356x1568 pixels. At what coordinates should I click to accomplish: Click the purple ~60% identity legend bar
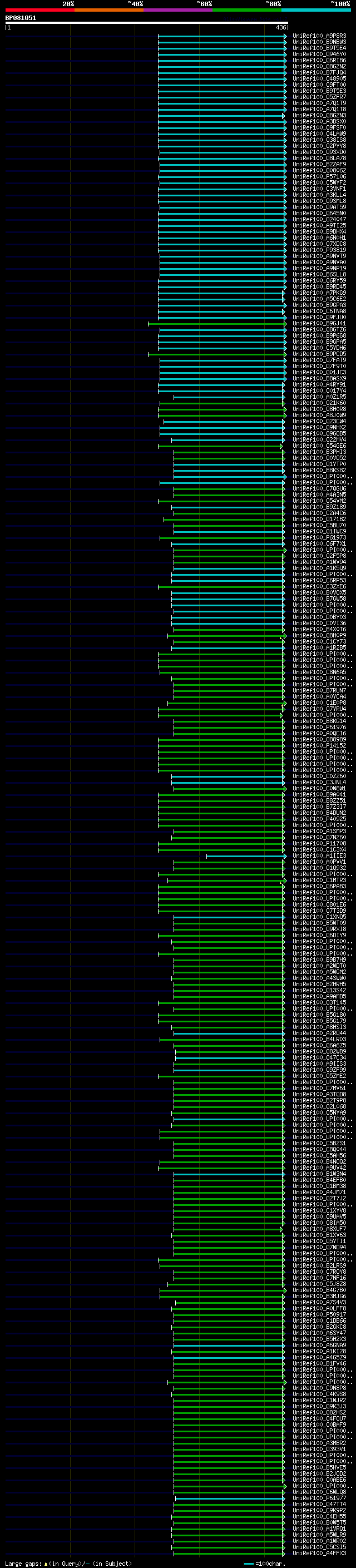177,10
